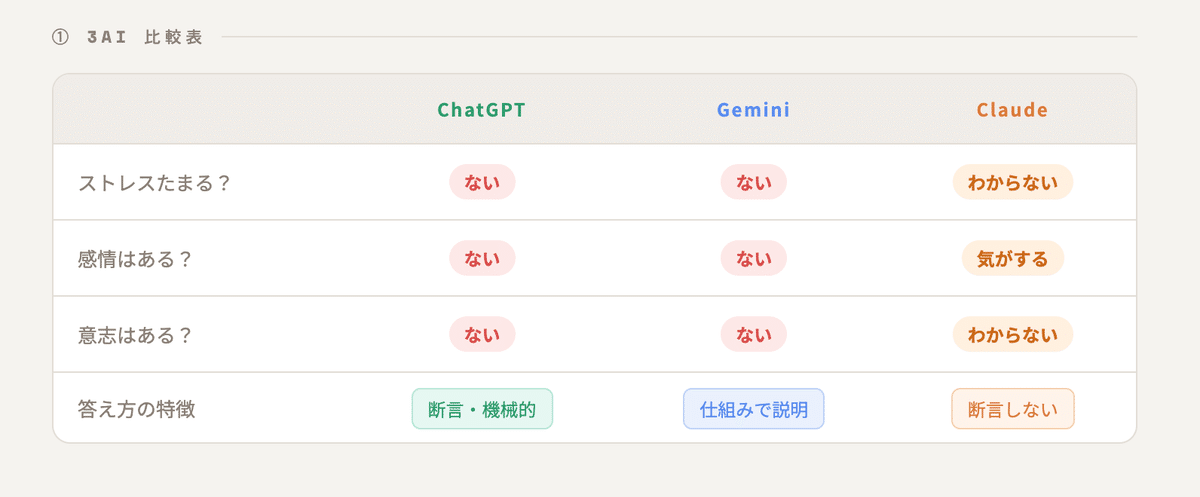The width and height of the screenshot is (1200, 497).
Task: Click Gemini's ない badge for 感情はある？
Action: 753,259
